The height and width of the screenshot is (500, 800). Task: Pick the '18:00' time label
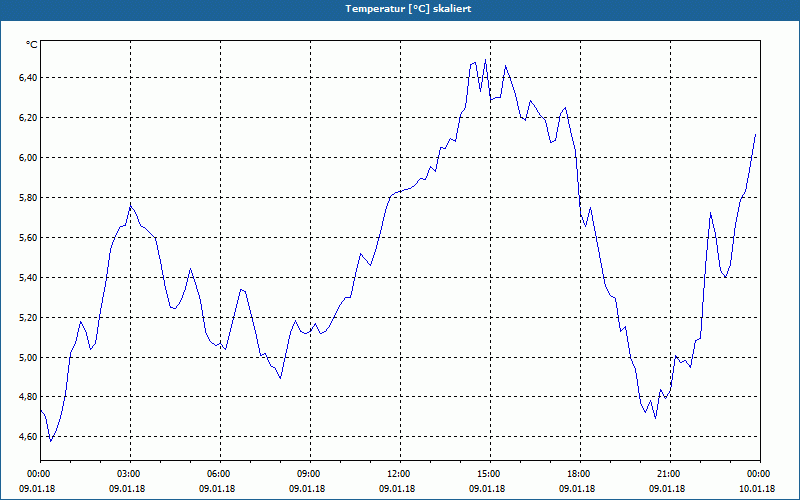(580, 474)
